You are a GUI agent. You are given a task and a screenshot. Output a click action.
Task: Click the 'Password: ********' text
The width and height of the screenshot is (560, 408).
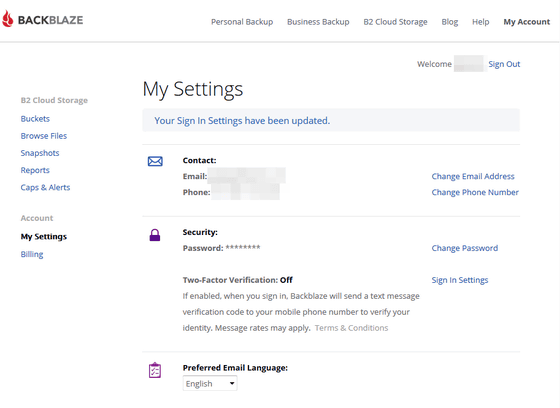pyautogui.click(x=221, y=248)
